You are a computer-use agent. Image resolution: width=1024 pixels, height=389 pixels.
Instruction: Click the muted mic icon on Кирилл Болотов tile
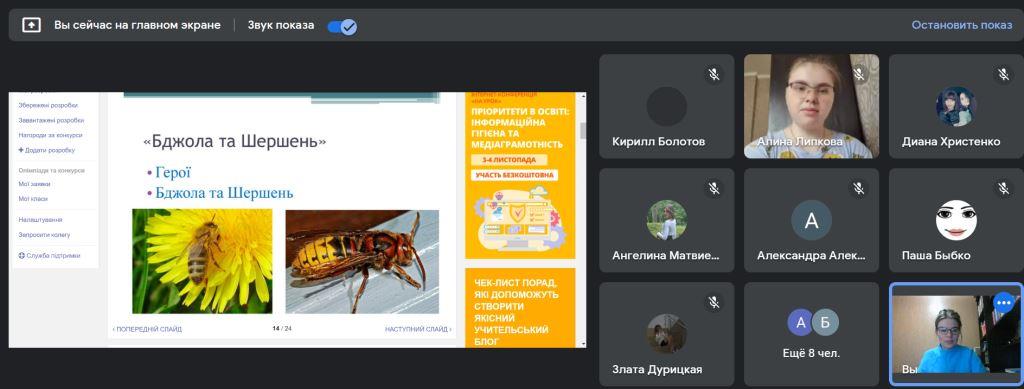(x=714, y=74)
